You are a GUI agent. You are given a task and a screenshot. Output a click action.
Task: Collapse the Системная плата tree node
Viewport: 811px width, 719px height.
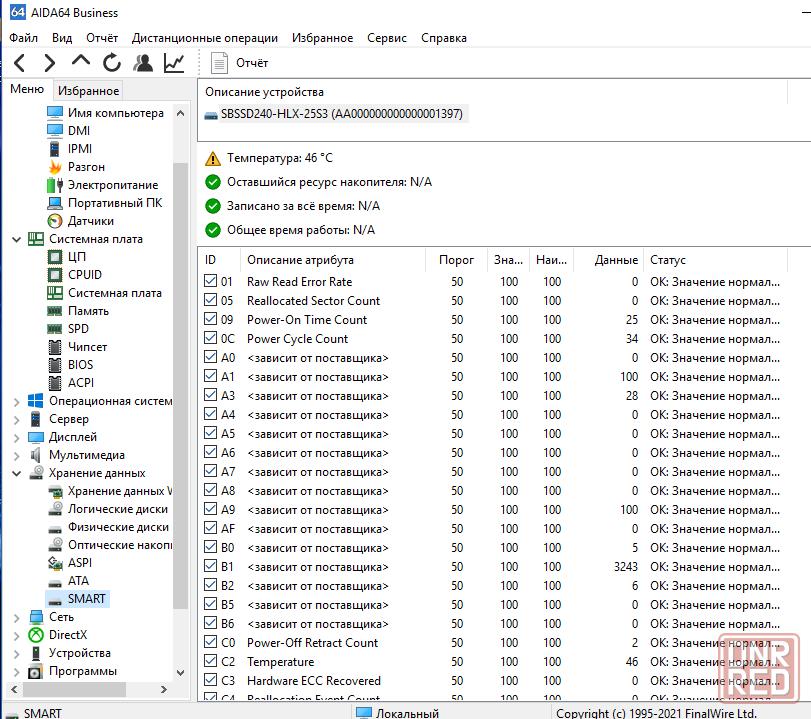(x=16, y=240)
